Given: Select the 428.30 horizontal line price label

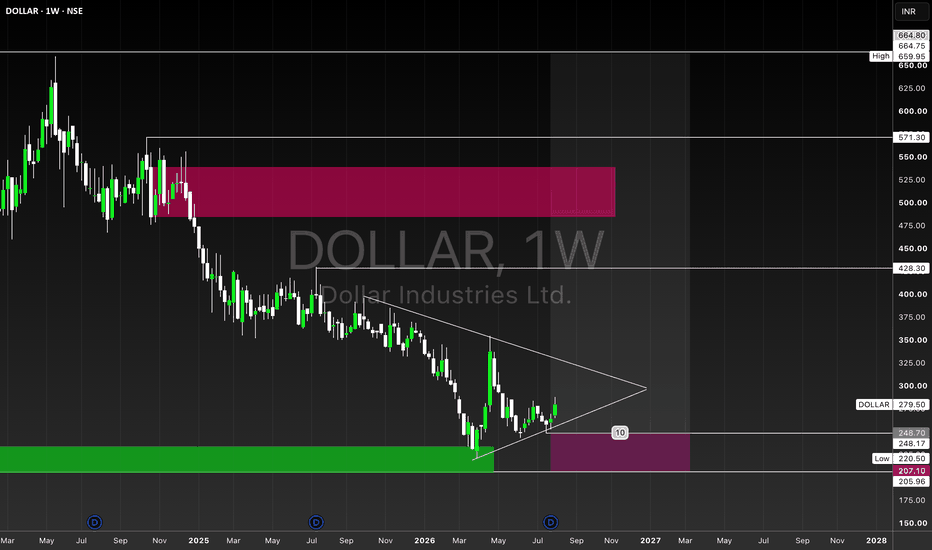Looking at the screenshot, I should click(x=911, y=268).
